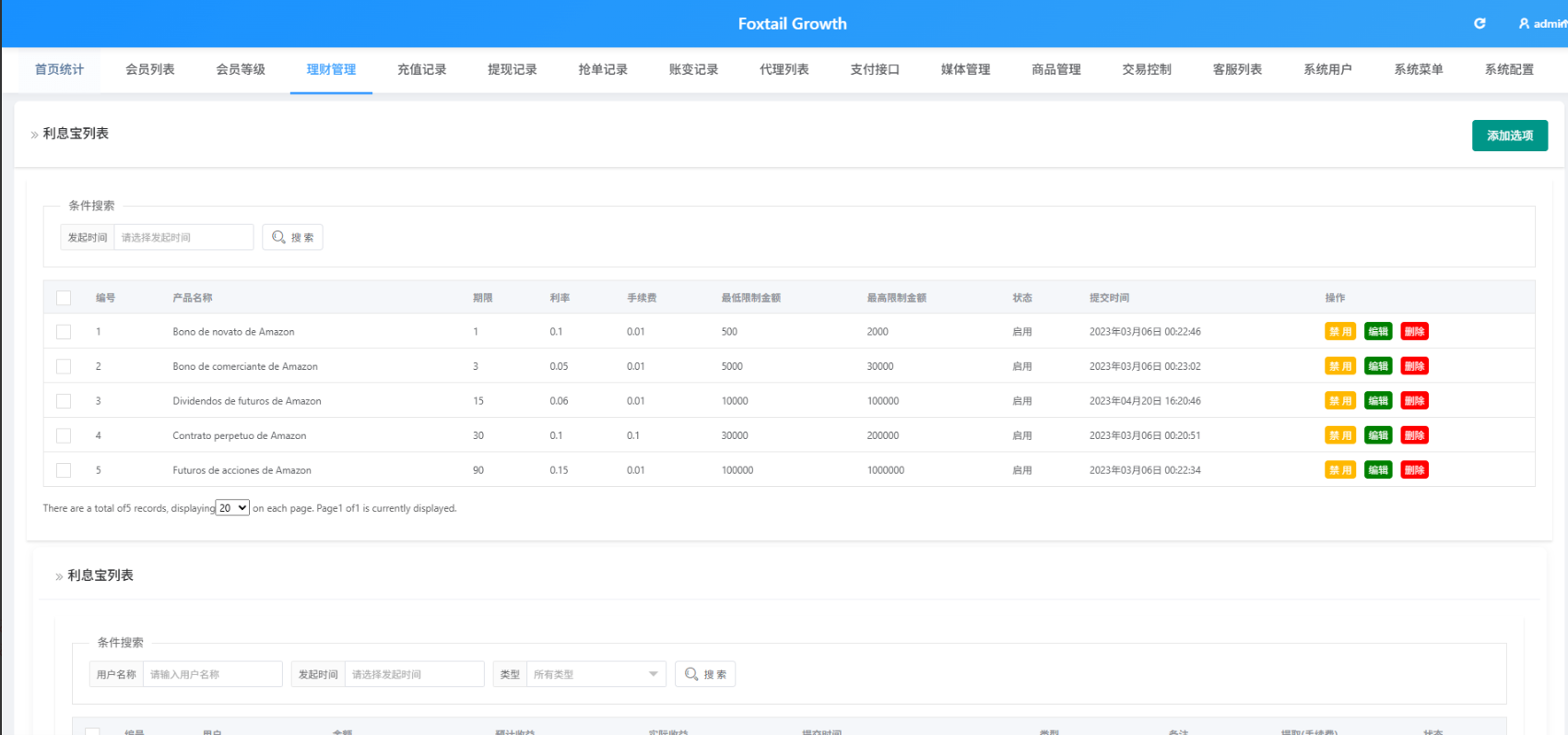Open the 账变记录 tab
Screen dimensions: 1568x735
click(694, 69)
